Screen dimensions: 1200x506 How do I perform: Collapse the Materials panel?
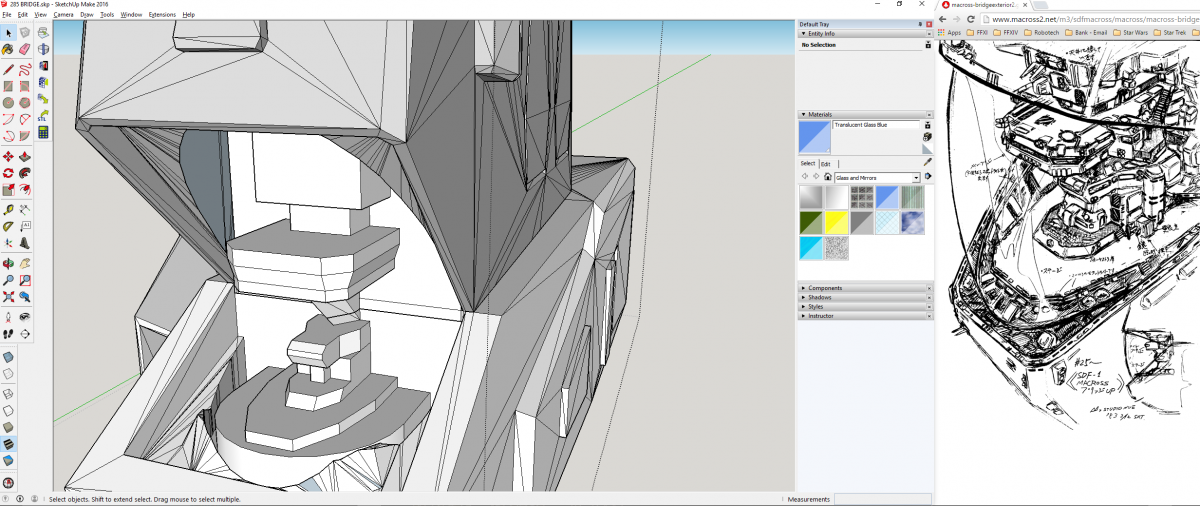pos(865,114)
